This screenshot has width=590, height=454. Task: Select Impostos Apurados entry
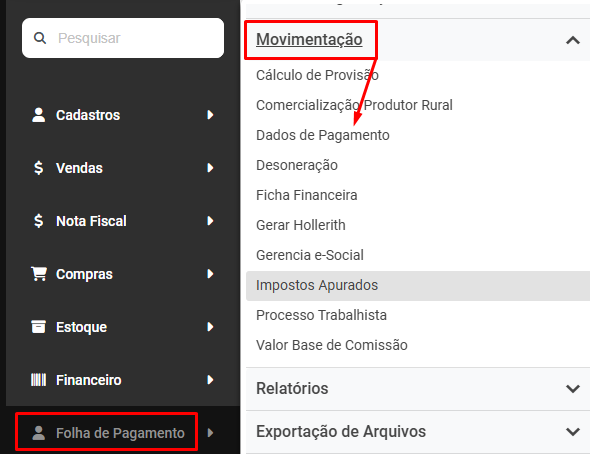[418, 285]
